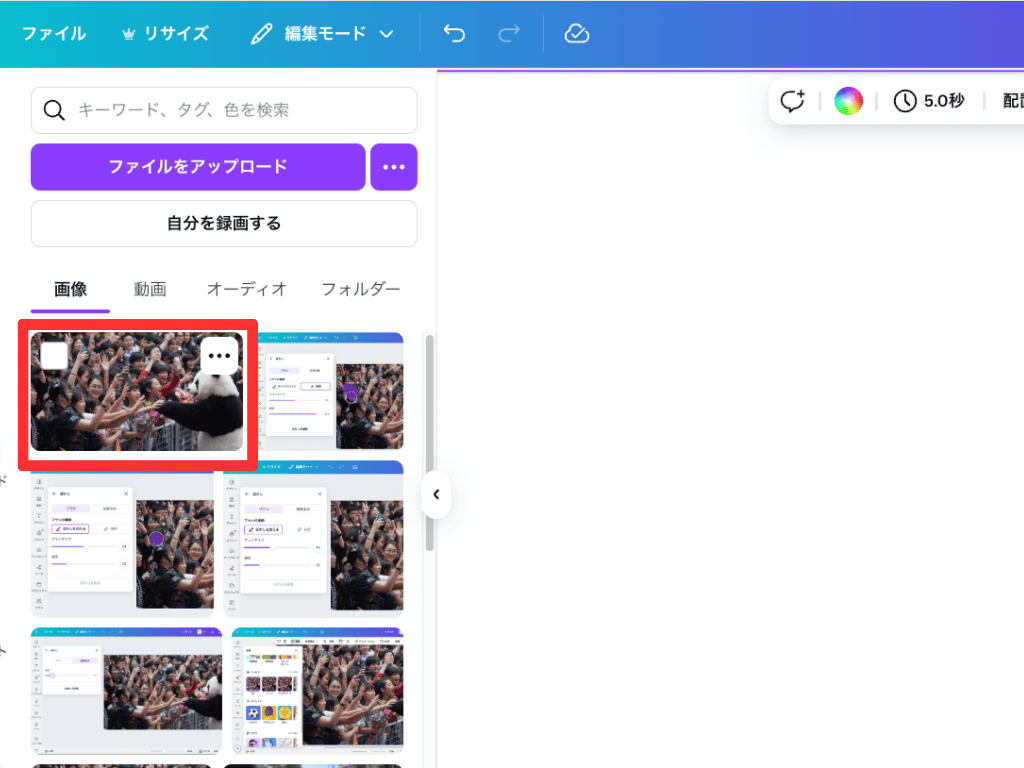Click the redo arrow icon

coord(508,34)
